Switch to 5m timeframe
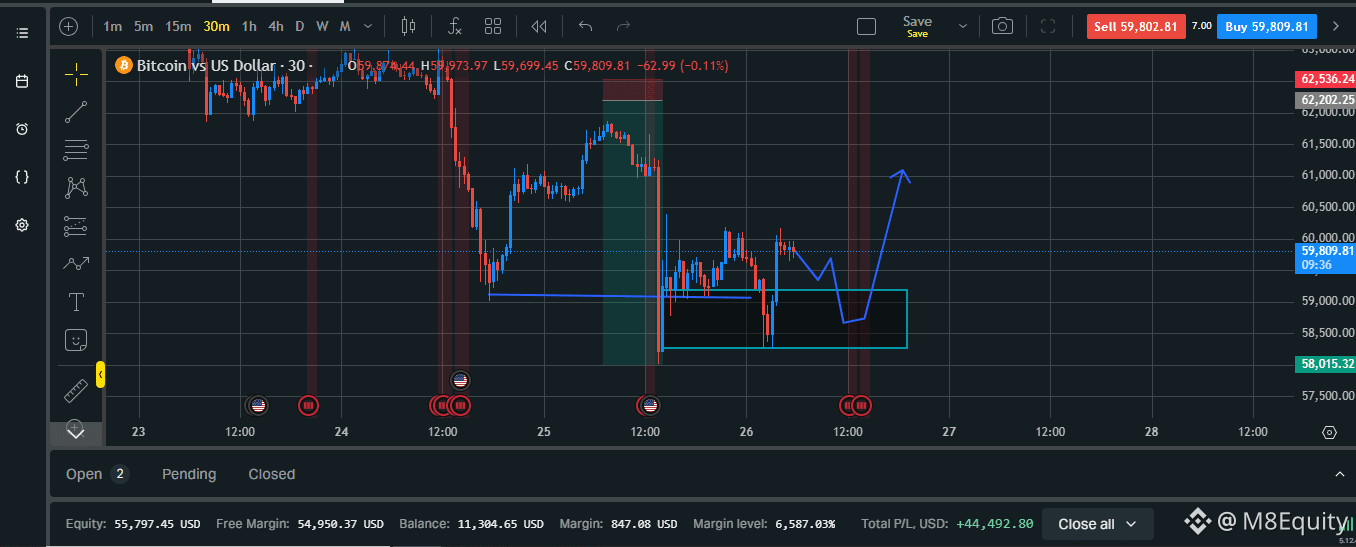 (144, 26)
